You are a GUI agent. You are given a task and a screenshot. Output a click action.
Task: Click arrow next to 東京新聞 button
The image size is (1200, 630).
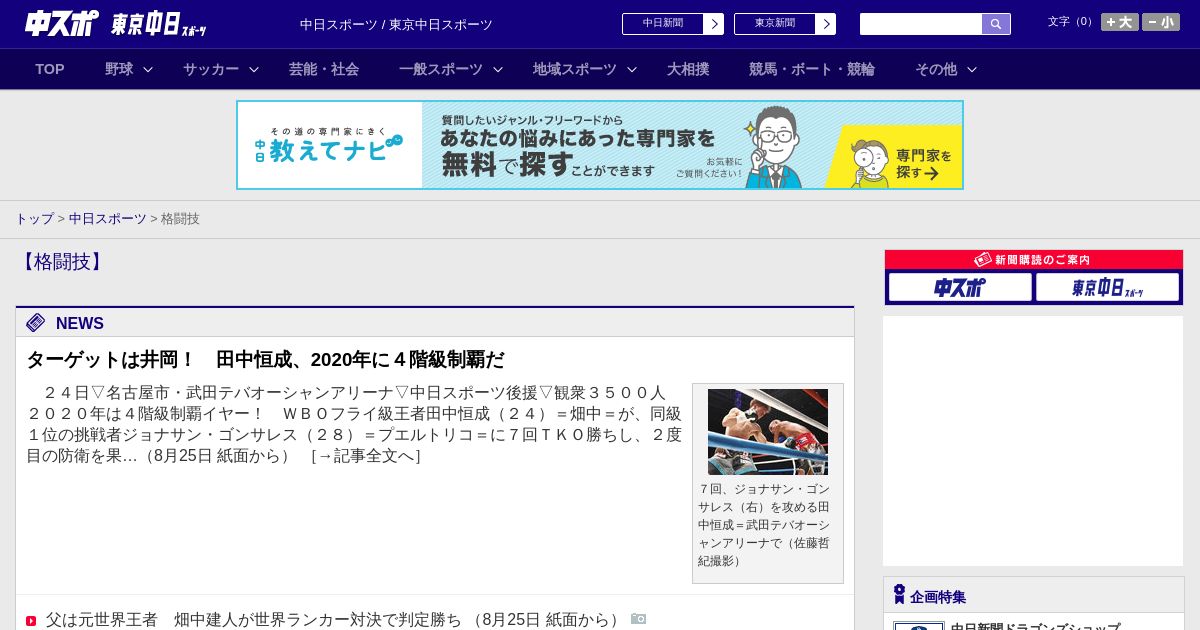[826, 24]
